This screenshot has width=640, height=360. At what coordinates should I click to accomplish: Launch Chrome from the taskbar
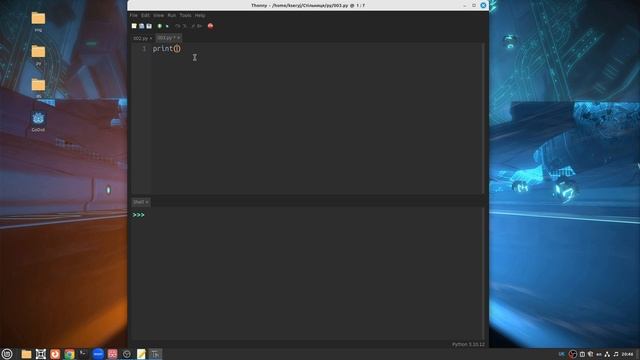(x=69, y=354)
